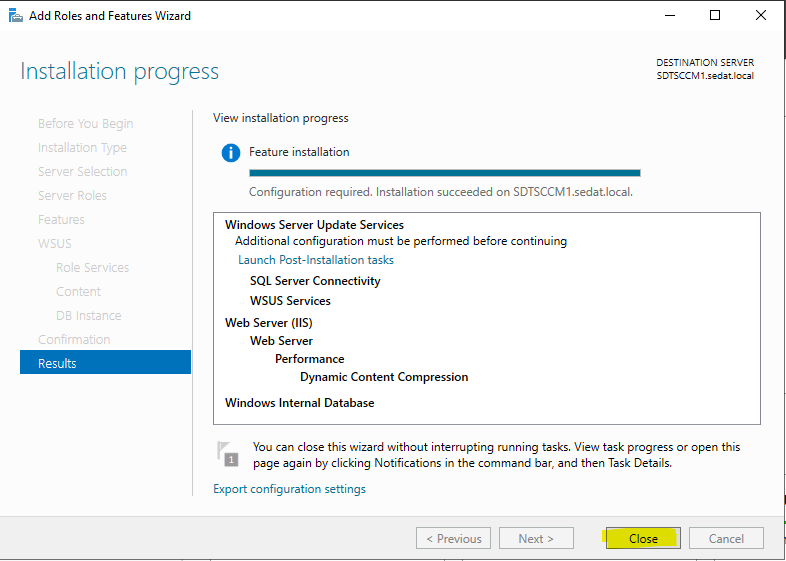Click the Performance entry
Screen dimensions: 786x561
click(x=309, y=359)
